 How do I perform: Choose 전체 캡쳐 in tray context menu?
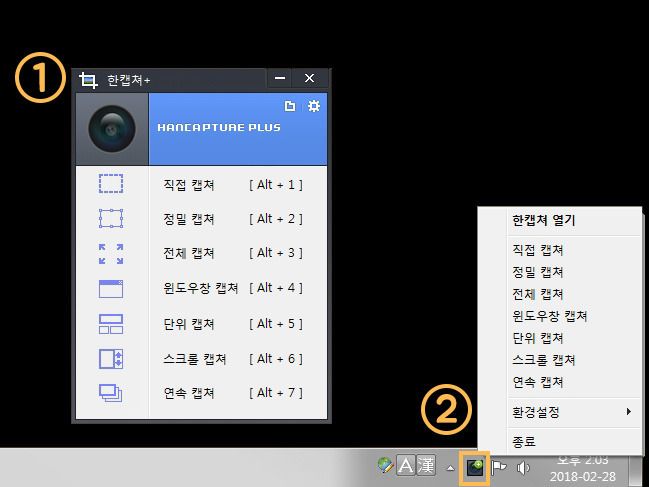[x=538, y=294]
